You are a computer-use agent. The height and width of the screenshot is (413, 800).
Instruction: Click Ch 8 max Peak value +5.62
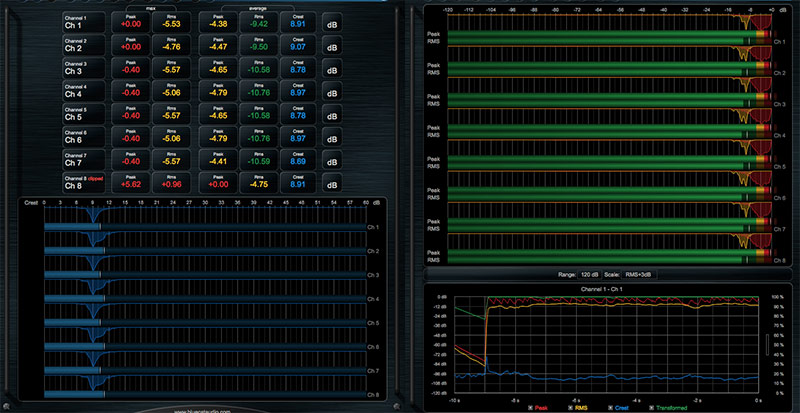click(131, 183)
